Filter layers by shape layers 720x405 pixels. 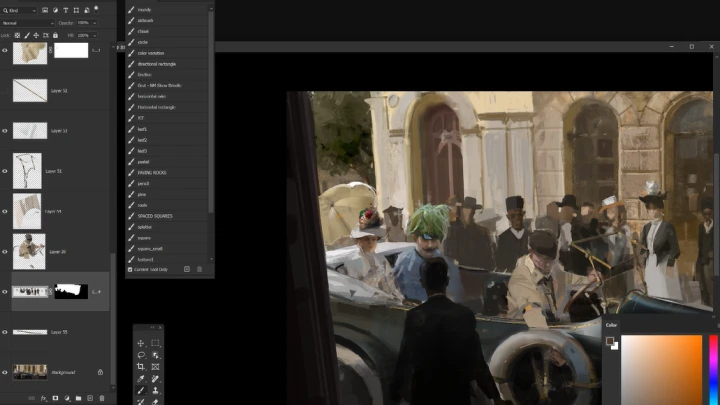click(76, 10)
